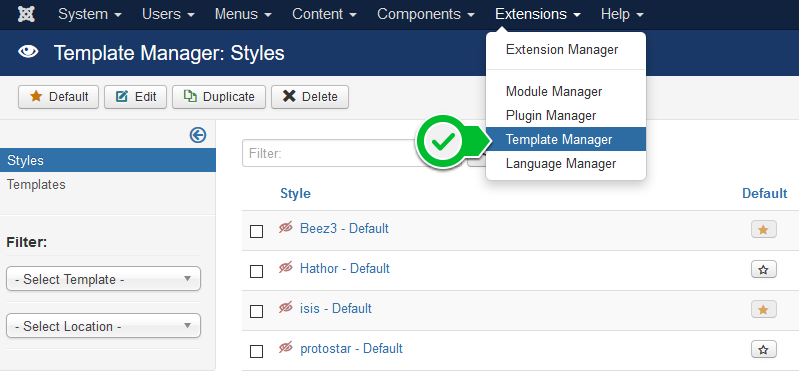This screenshot has height=379, width=799.
Task: Click the eye icon beside isis - Default
Action: [x=286, y=308]
